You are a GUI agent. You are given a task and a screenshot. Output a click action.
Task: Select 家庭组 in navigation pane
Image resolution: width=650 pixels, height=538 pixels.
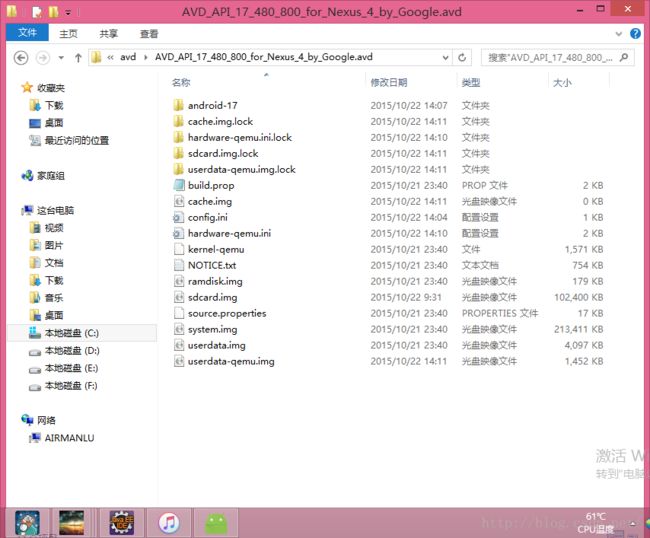point(51,176)
